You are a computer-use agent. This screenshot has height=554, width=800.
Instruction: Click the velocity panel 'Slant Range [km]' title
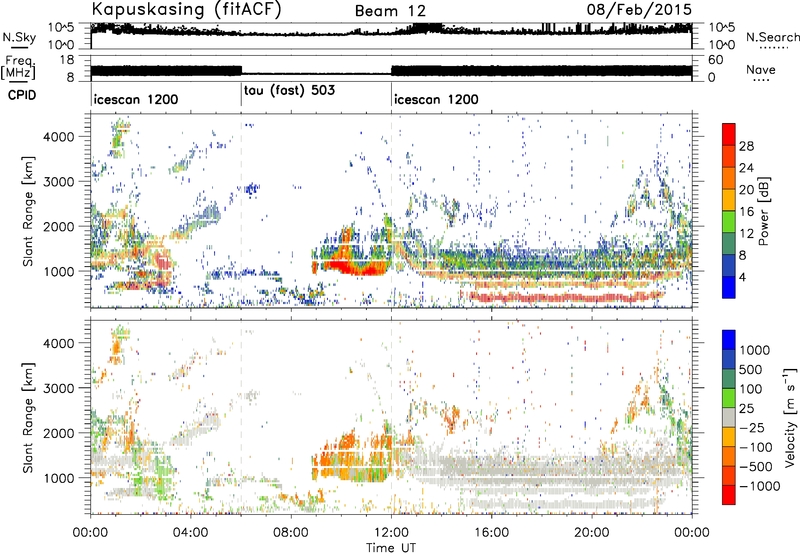point(28,418)
